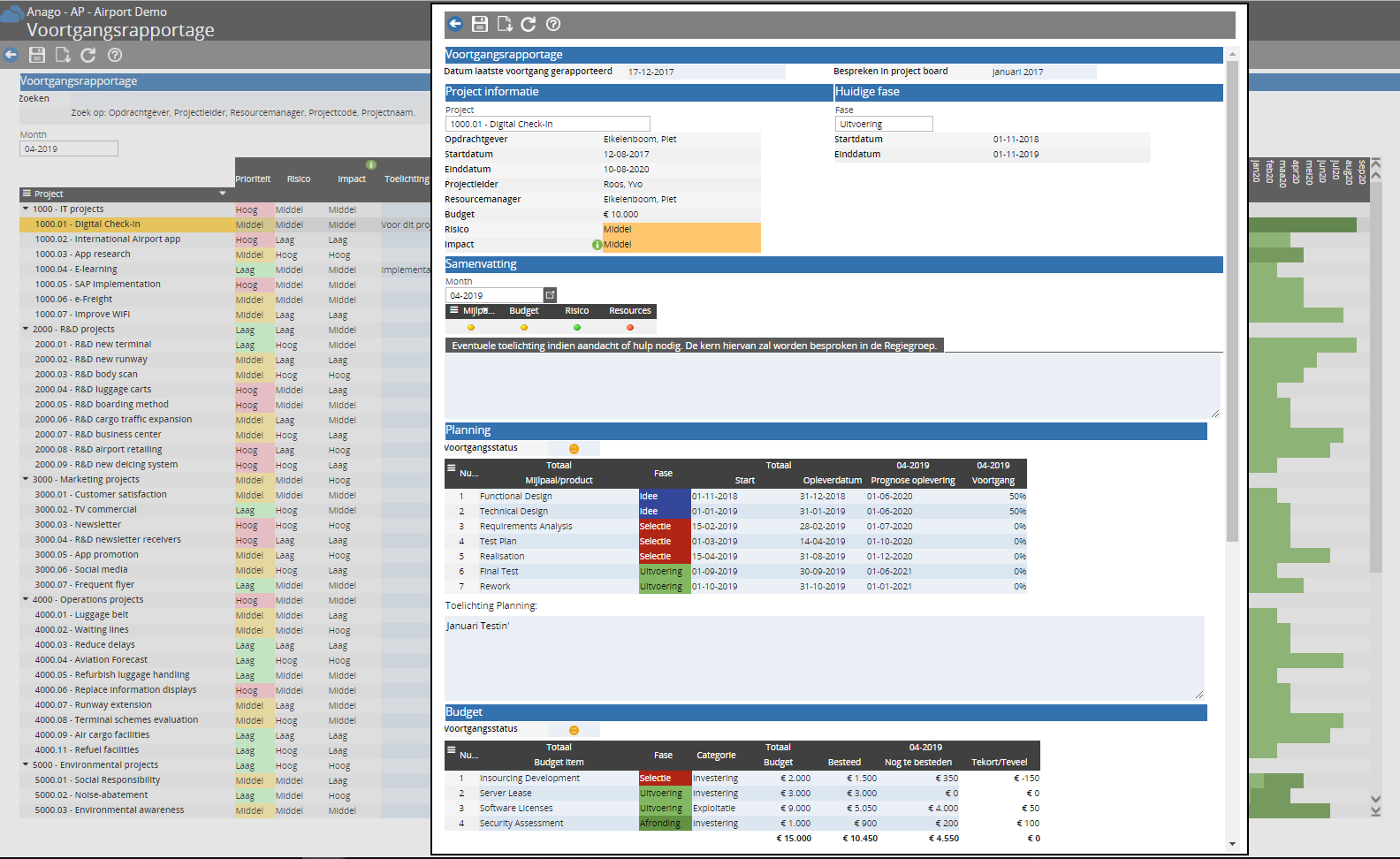This screenshot has height=859, width=1400.
Task: Open the Planning table hamburger menu
Action: [x=452, y=468]
